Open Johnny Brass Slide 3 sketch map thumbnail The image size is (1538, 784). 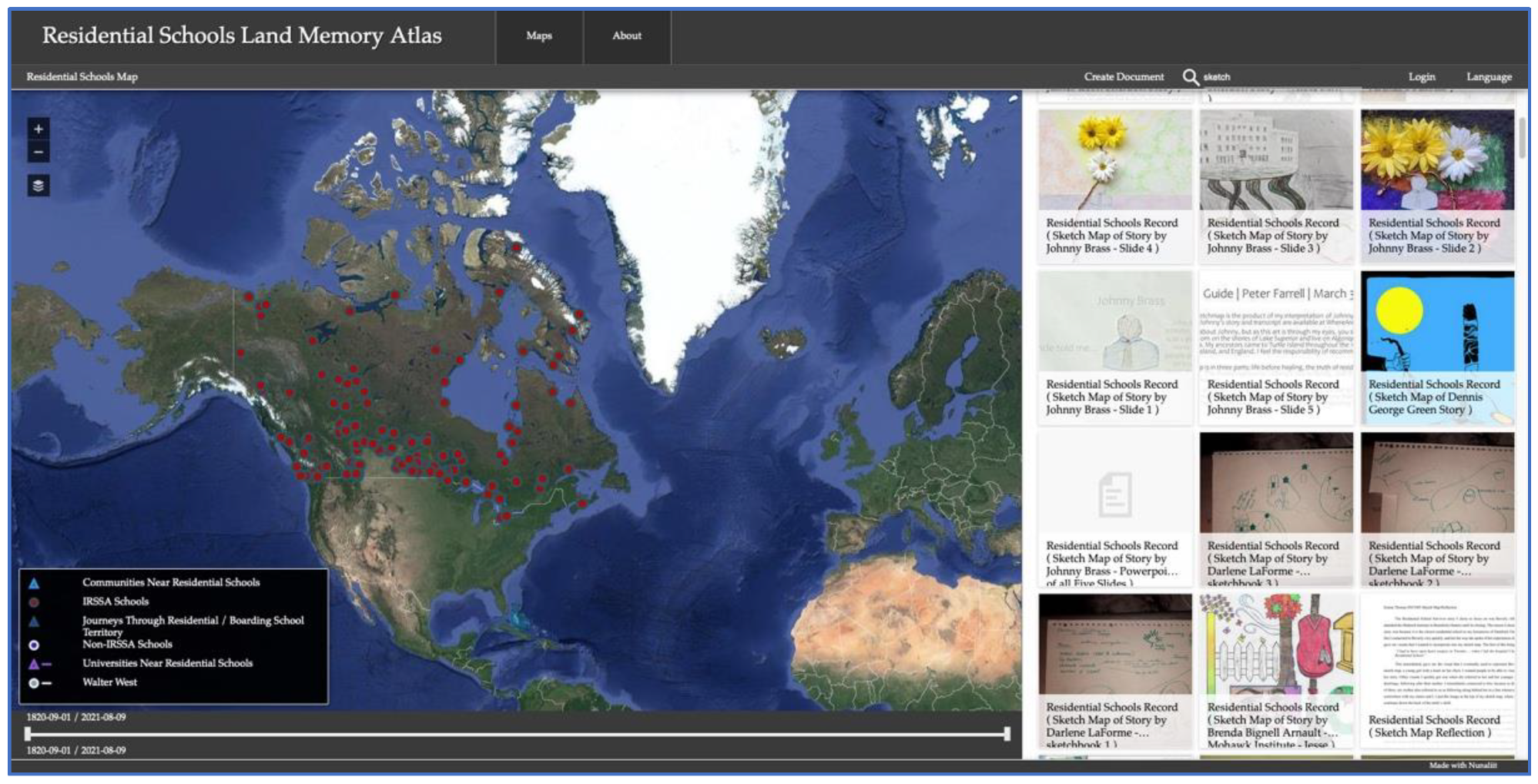point(1275,186)
